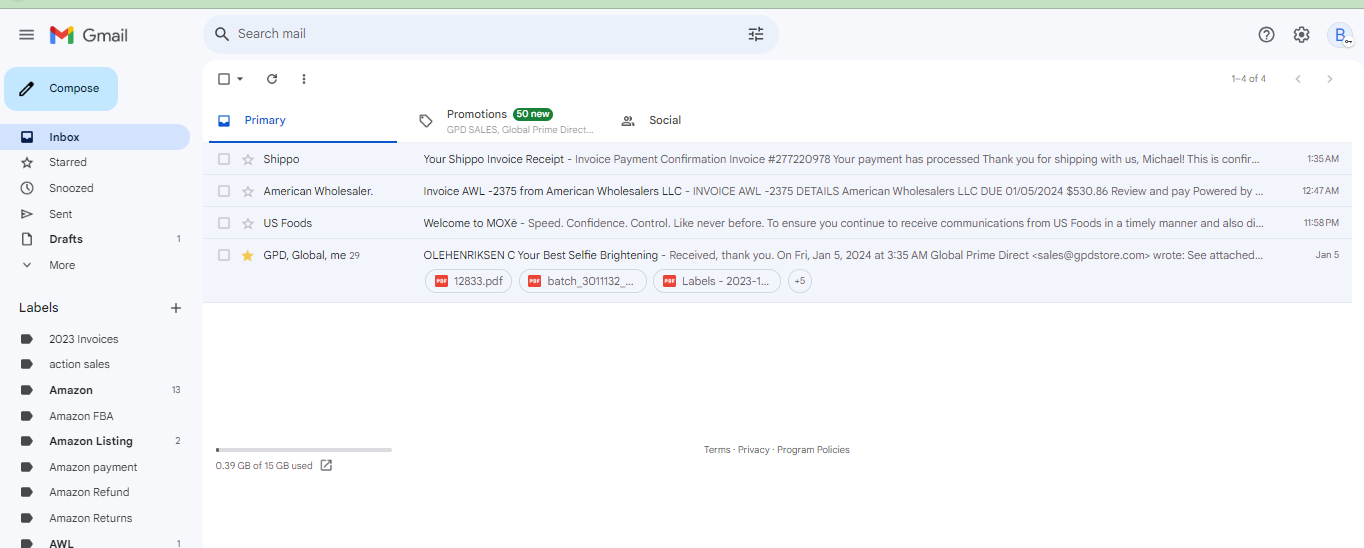Viewport: 1364px width, 548px height.
Task: Select the US Foods email checkbox
Action: point(224,223)
